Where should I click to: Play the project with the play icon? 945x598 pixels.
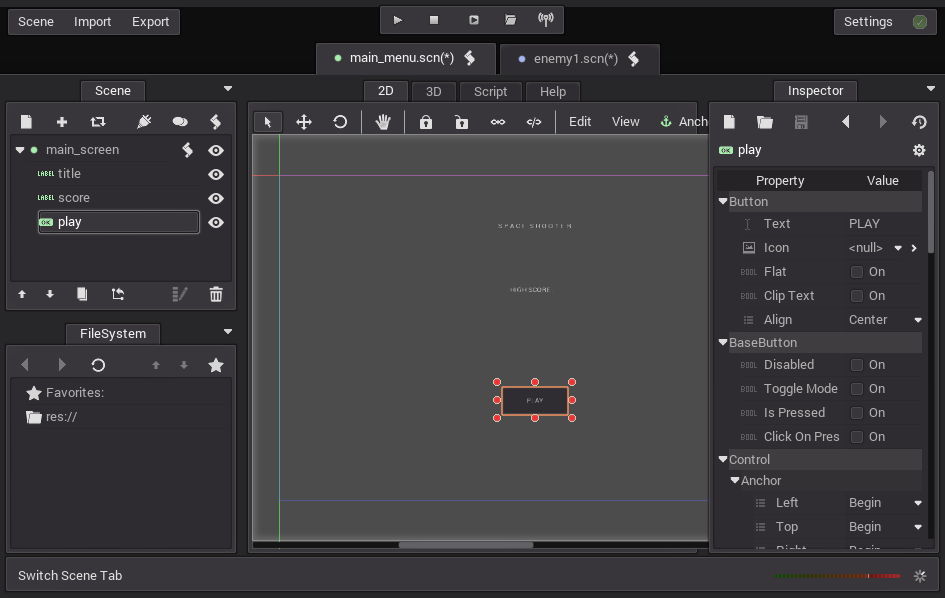[x=397, y=20]
